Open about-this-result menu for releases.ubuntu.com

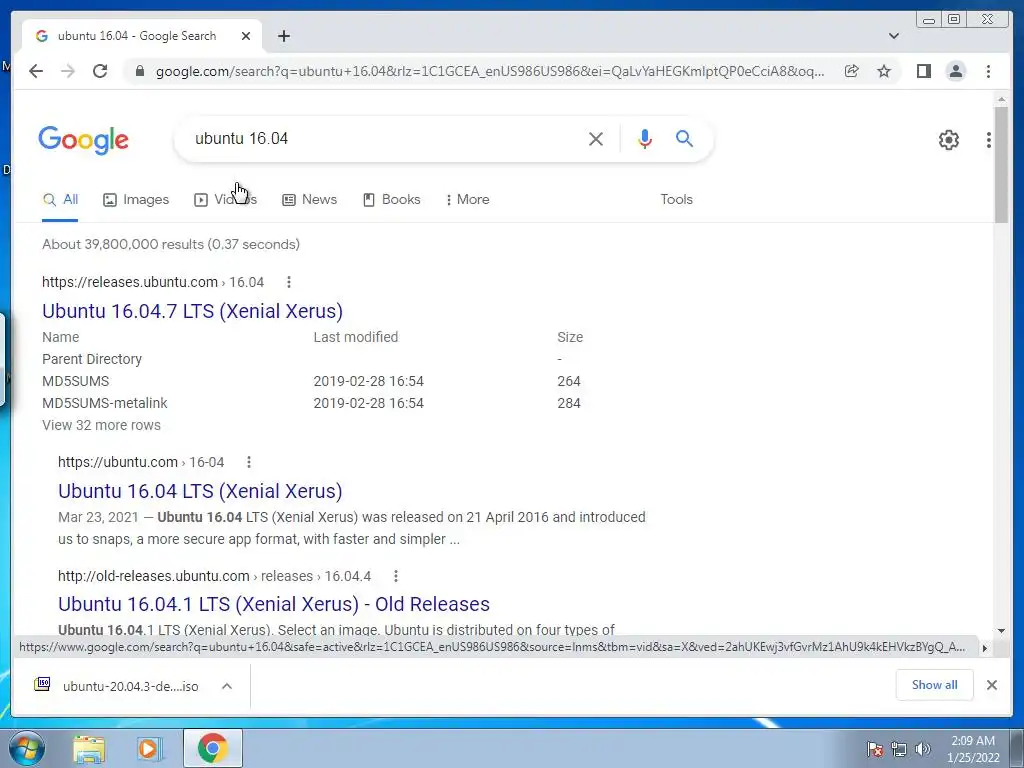point(289,282)
